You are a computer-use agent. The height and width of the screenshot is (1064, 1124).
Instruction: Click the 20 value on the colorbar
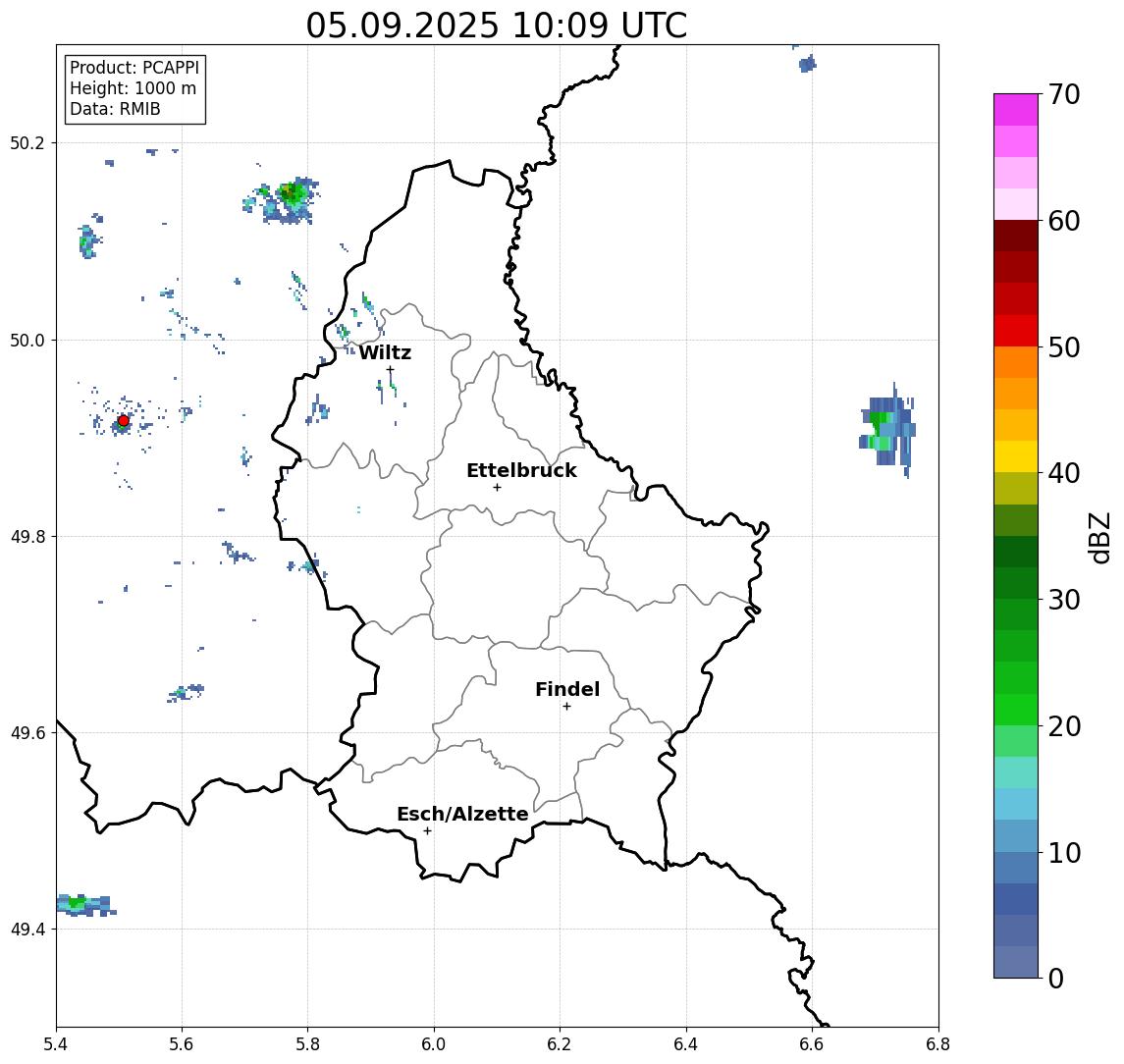pyautogui.click(x=1064, y=725)
